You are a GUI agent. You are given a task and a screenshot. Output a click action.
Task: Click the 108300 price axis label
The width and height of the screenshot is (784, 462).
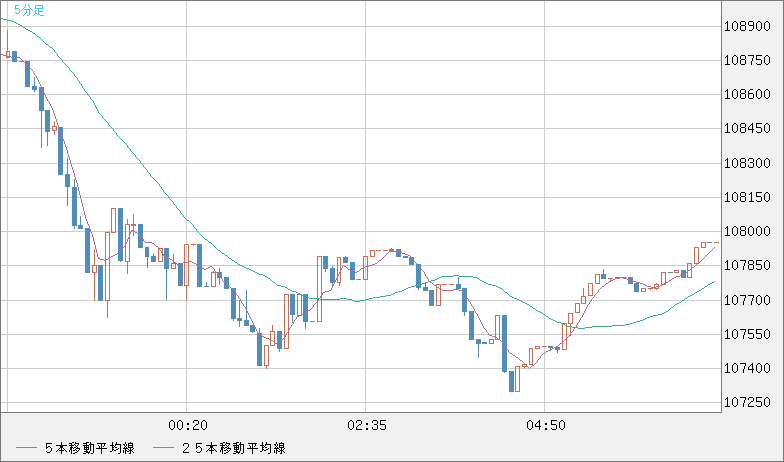coord(747,164)
